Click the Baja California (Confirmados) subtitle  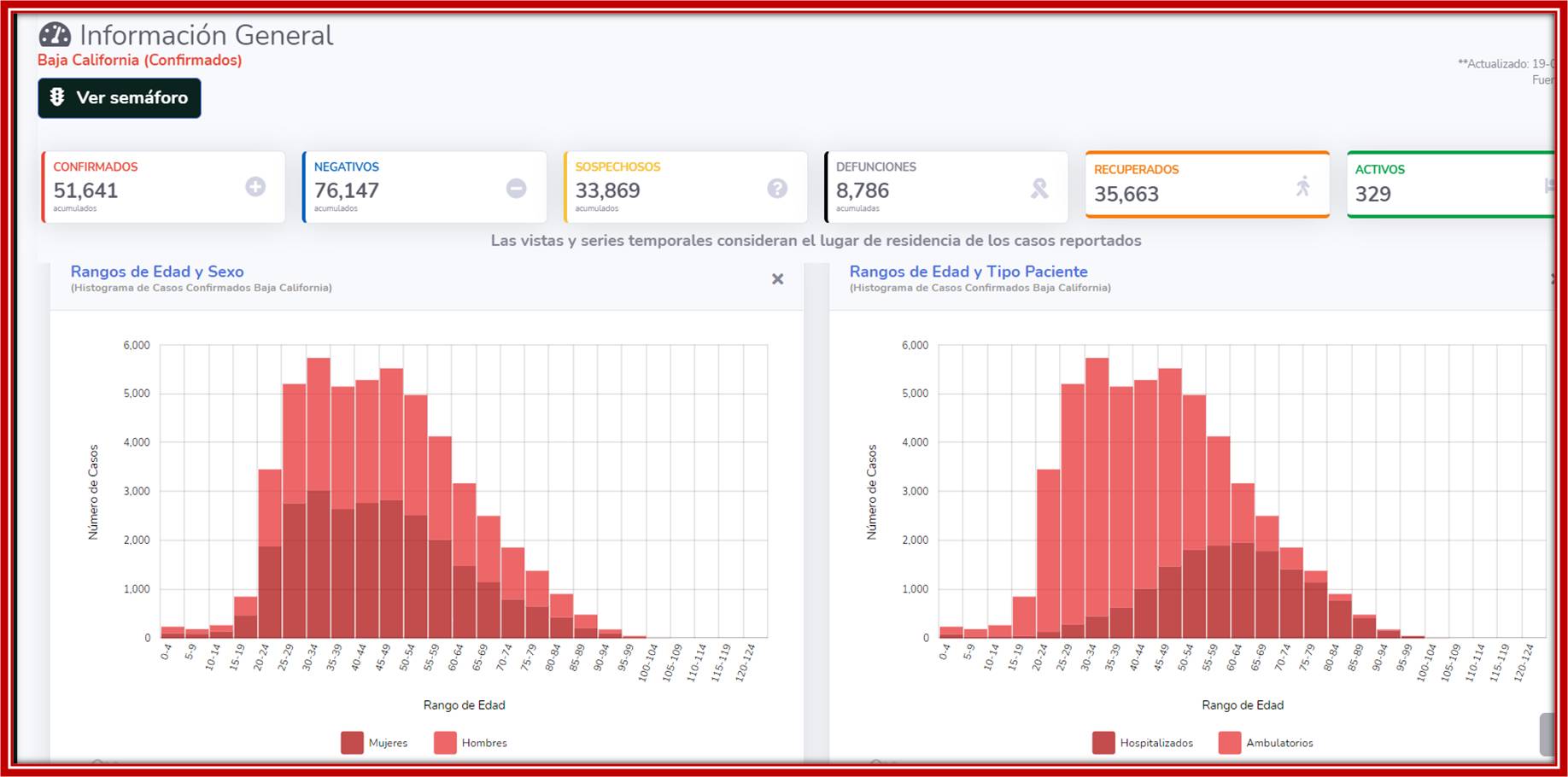click(139, 60)
